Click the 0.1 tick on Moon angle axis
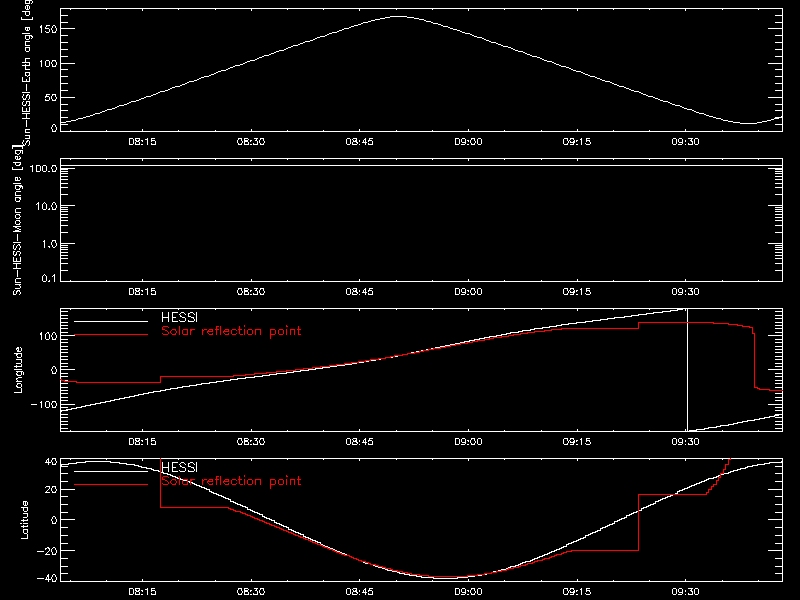Image resolution: width=800 pixels, height=600 pixels. point(49,278)
